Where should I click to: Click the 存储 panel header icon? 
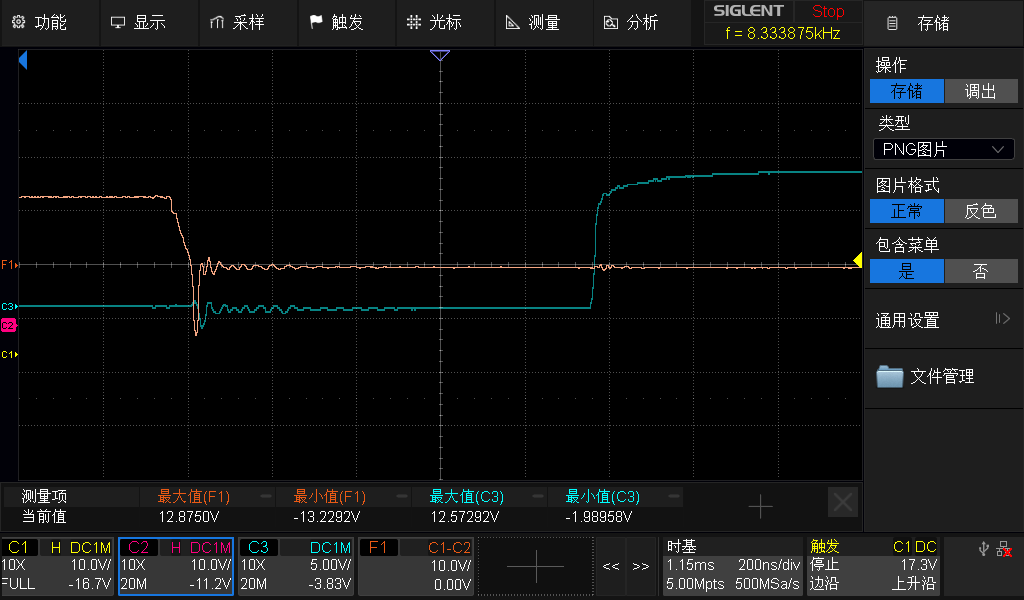(891, 24)
